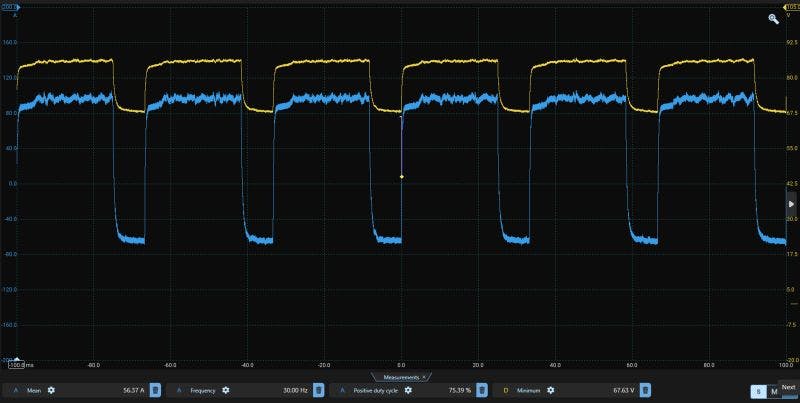Open settings gear for Mean measurement
The image size is (800, 403).
[51, 390]
